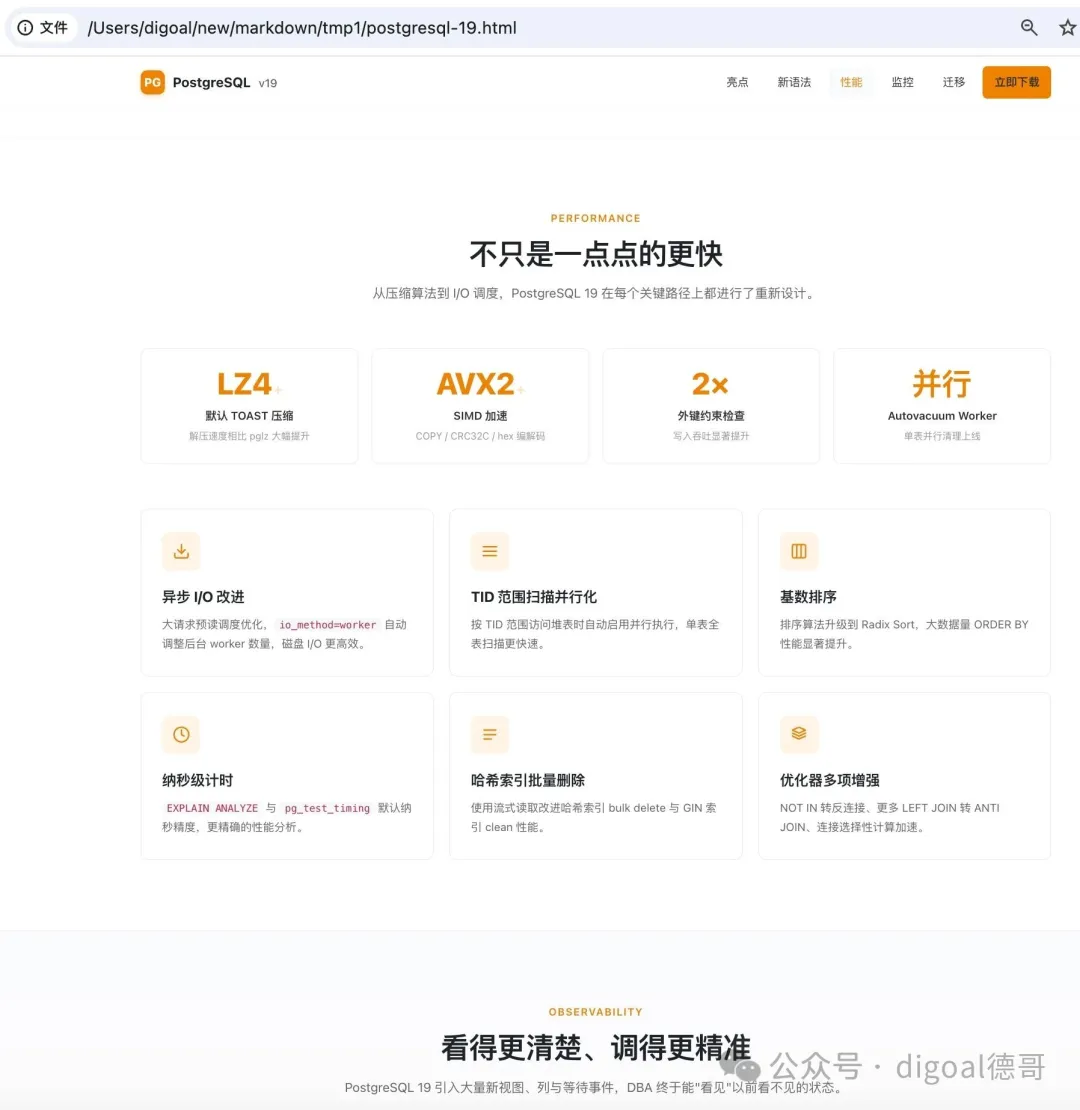Click the orange PG logo icon
Screen dimensions: 1080x1110
click(152, 82)
